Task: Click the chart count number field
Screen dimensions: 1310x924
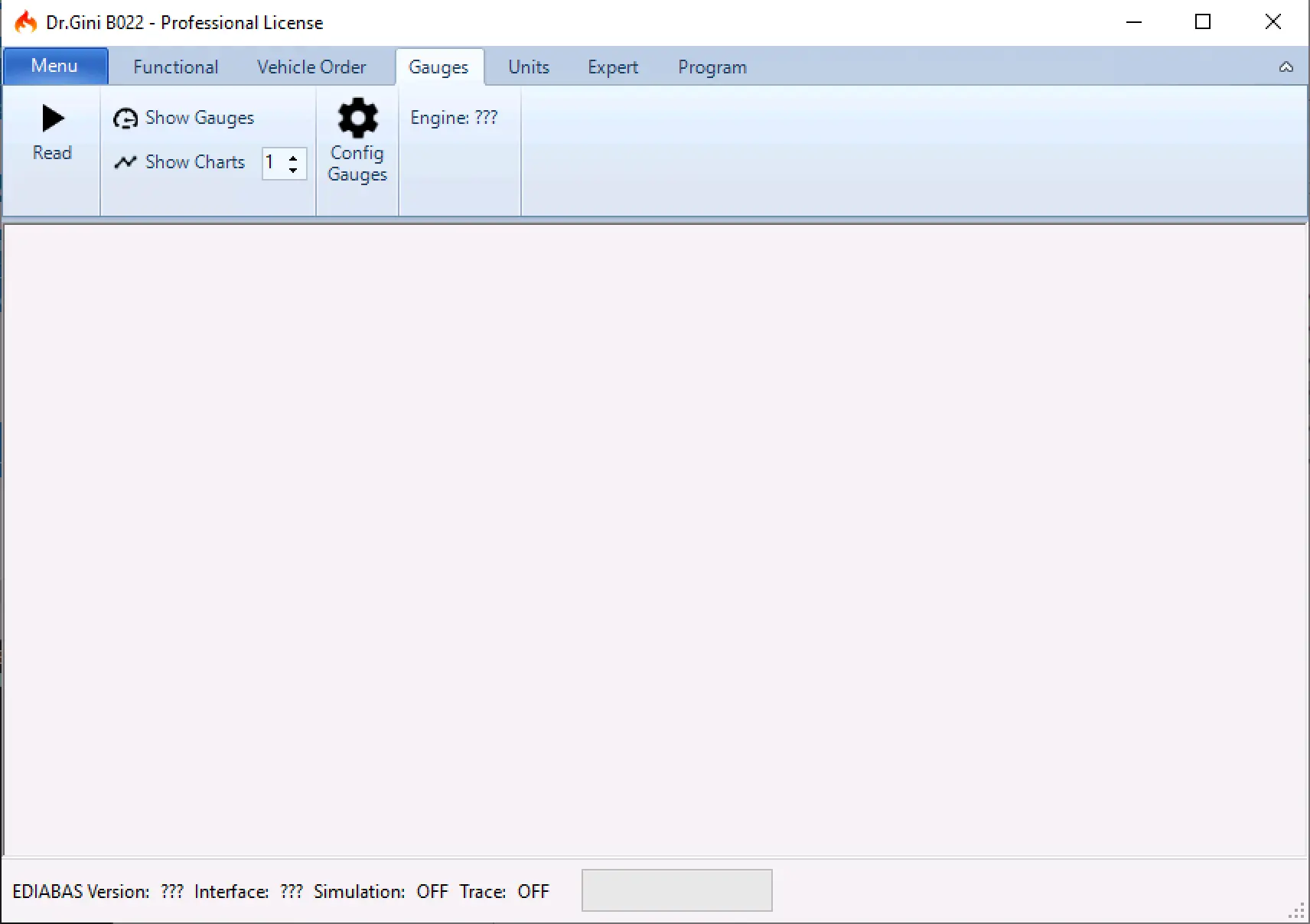Action: pos(272,163)
